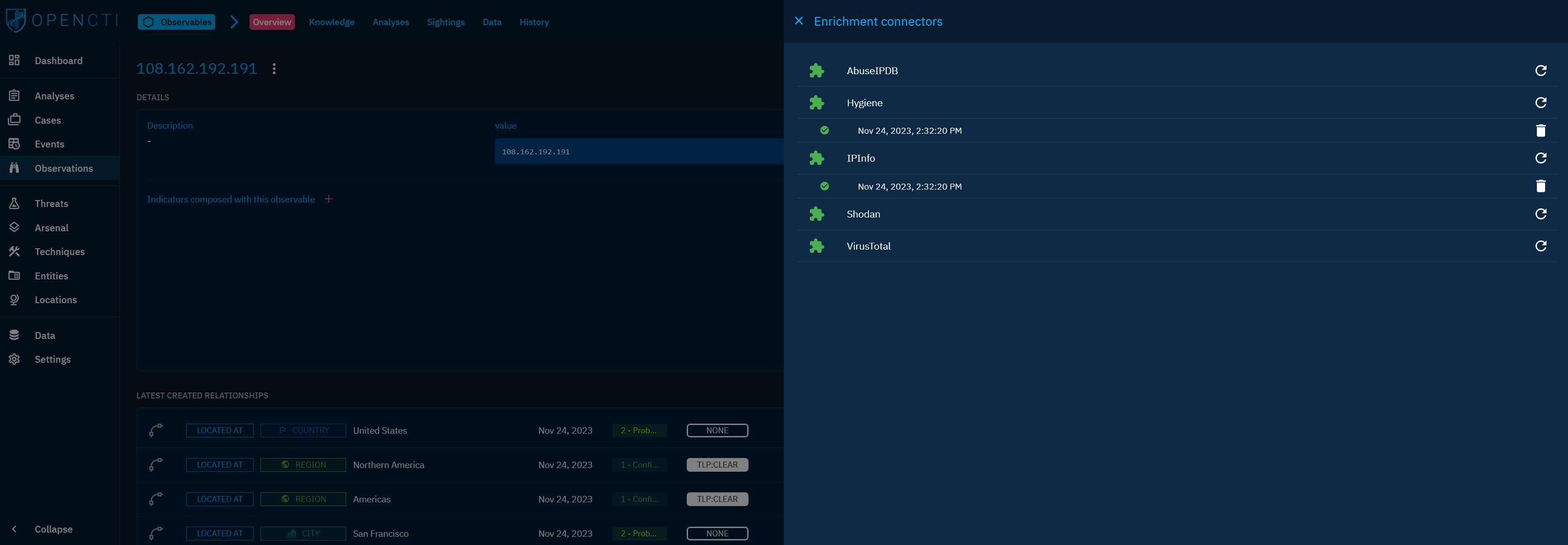
Task: Refresh the IPInfo connector
Action: [x=1540, y=158]
